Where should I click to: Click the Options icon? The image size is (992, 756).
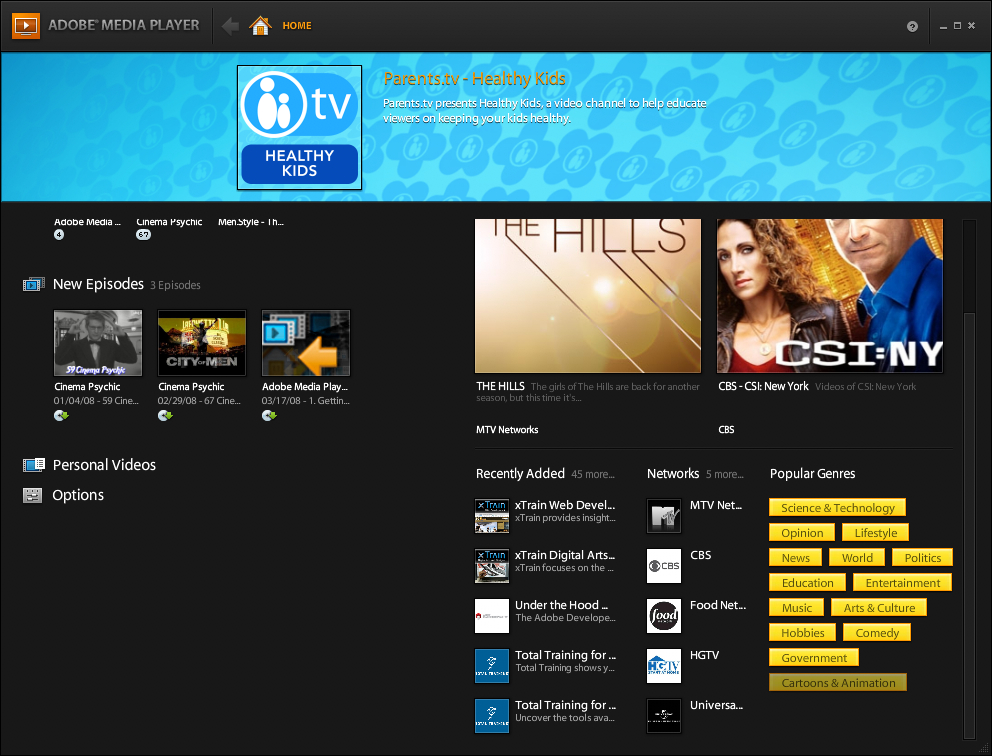(x=33, y=495)
